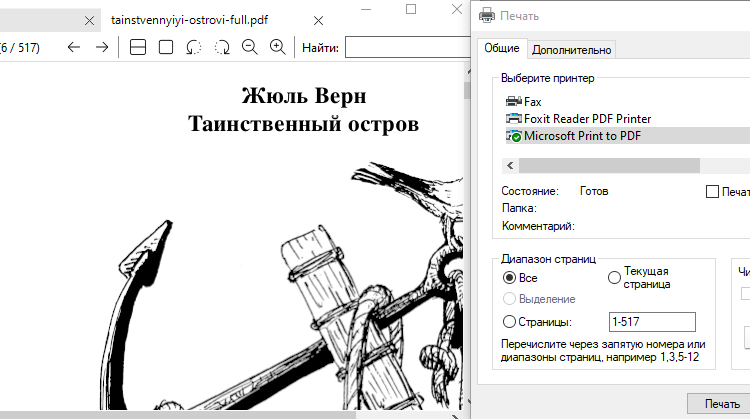
Task: Click the printer icon in Печать title
Action: pos(487,15)
